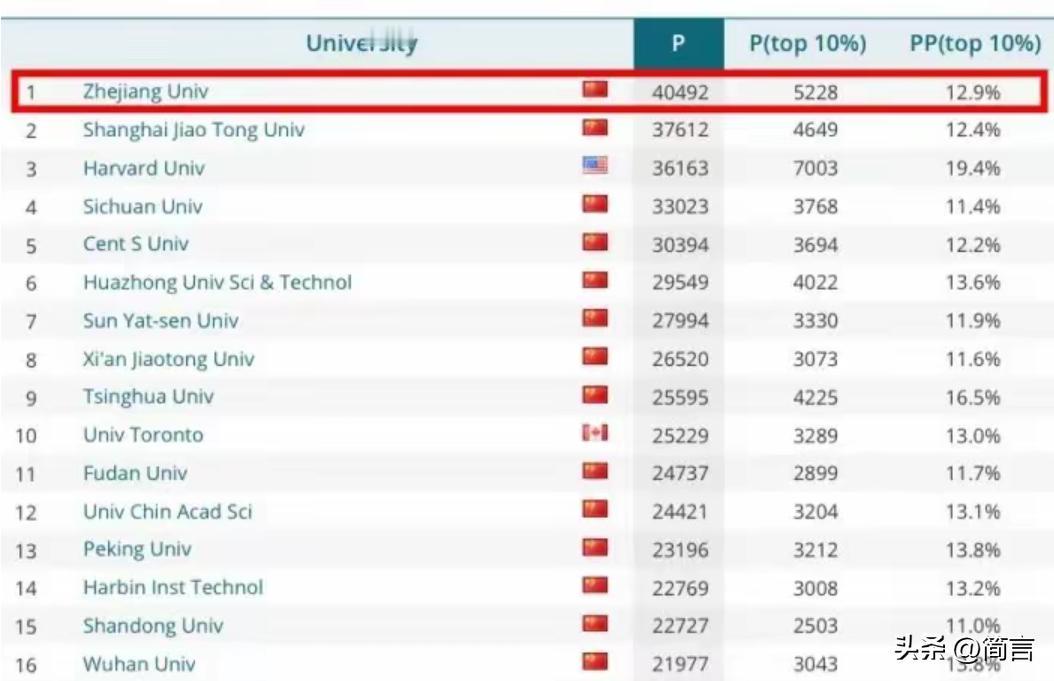This screenshot has width=1054, height=681.
Task: Click the US flag in Harvard row
Action: click(595, 165)
